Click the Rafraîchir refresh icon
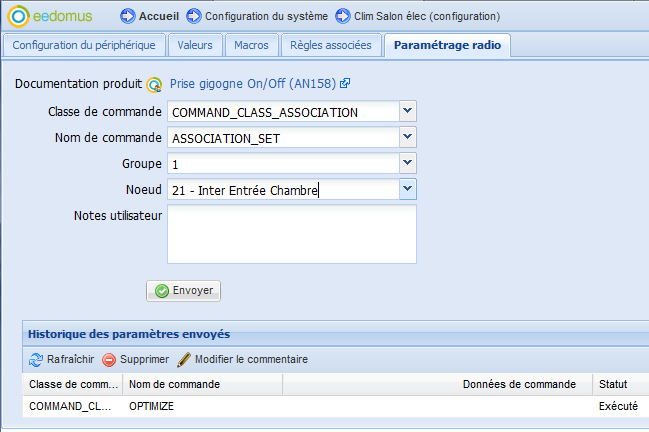The width and height of the screenshot is (649, 432). (36, 360)
